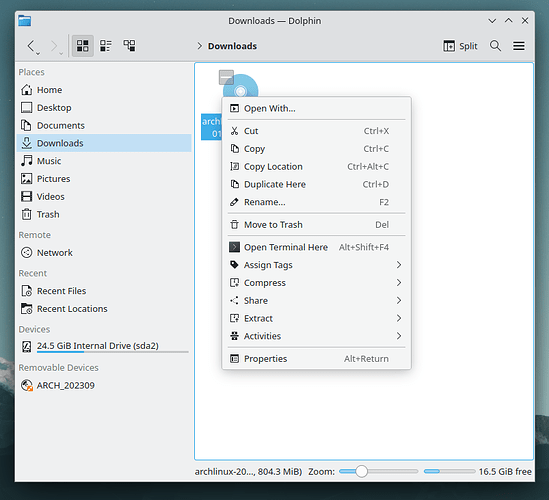
Task: Switch to Compact view mode
Action: [106, 46]
